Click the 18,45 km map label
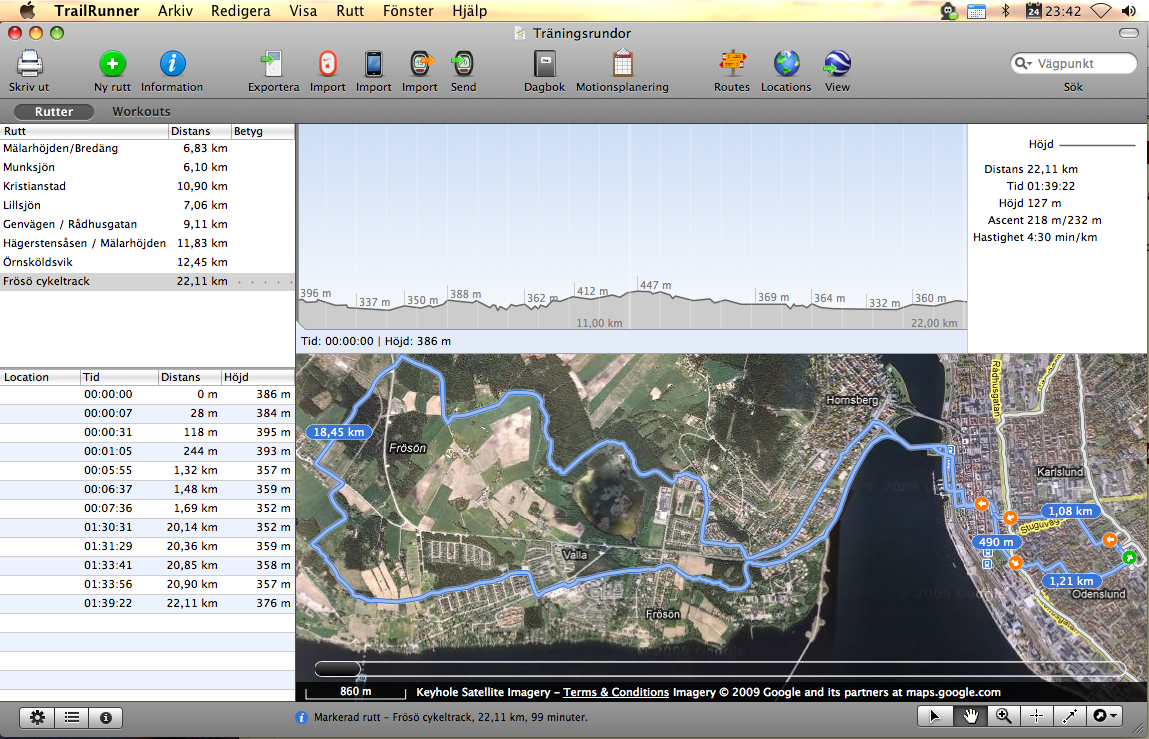The width and height of the screenshot is (1149, 739). (339, 432)
